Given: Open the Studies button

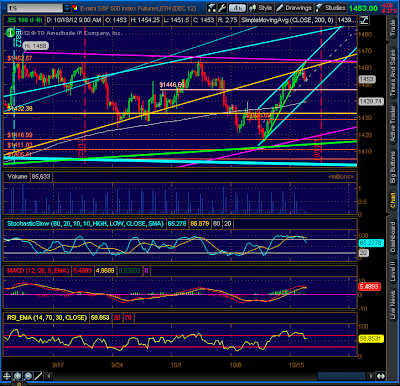Looking at the screenshot, I should pyautogui.click(x=331, y=8).
